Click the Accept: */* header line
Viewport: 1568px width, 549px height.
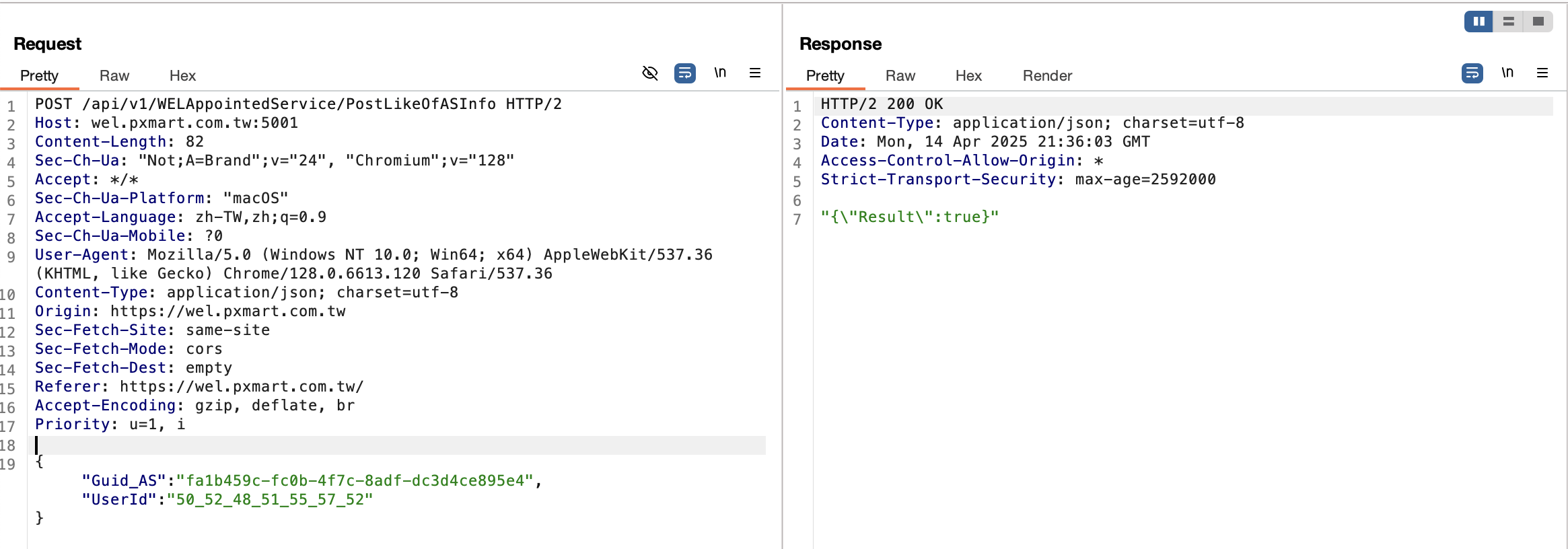(87, 180)
